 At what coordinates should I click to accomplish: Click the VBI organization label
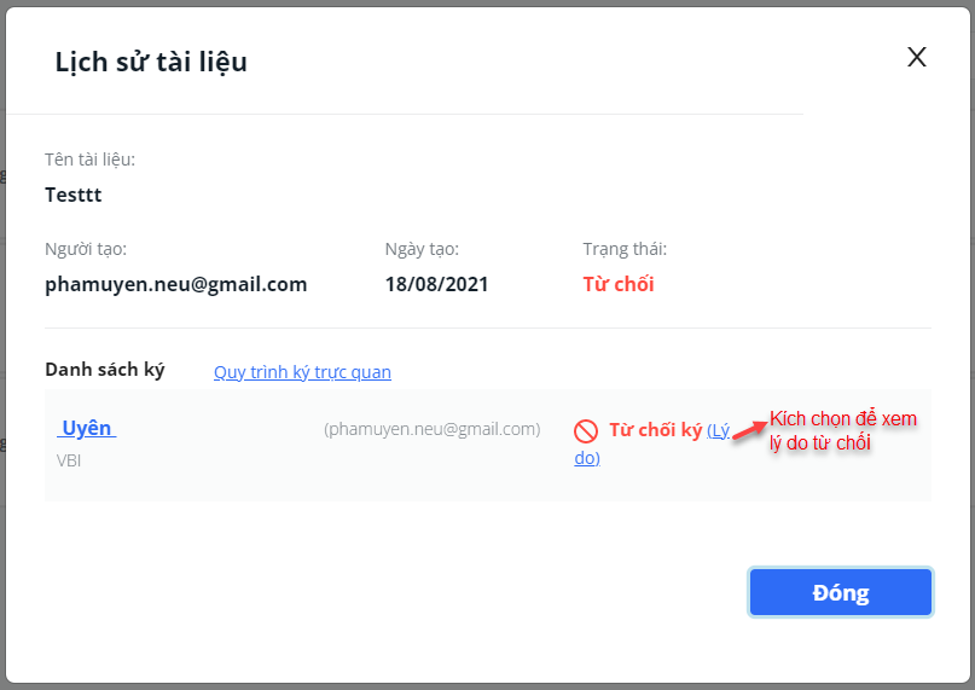(69, 460)
